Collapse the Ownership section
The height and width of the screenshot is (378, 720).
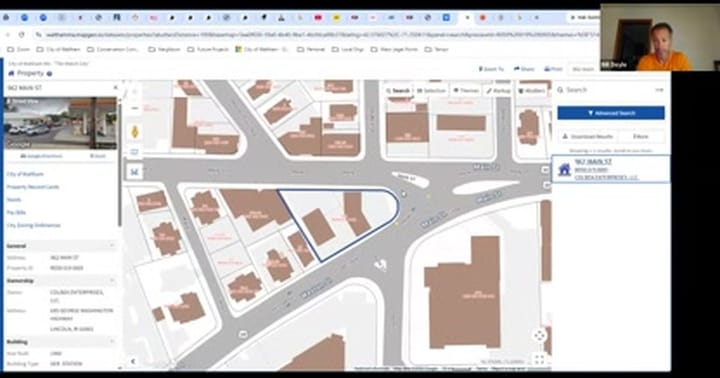tap(112, 281)
